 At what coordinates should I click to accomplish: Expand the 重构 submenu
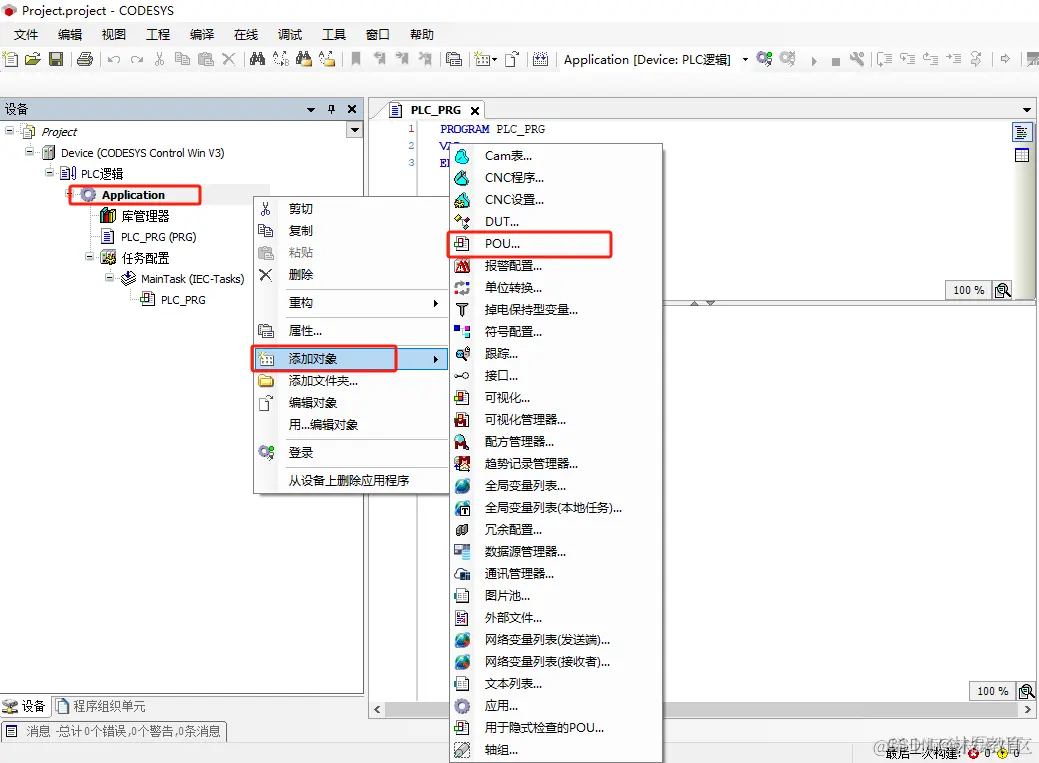point(351,303)
